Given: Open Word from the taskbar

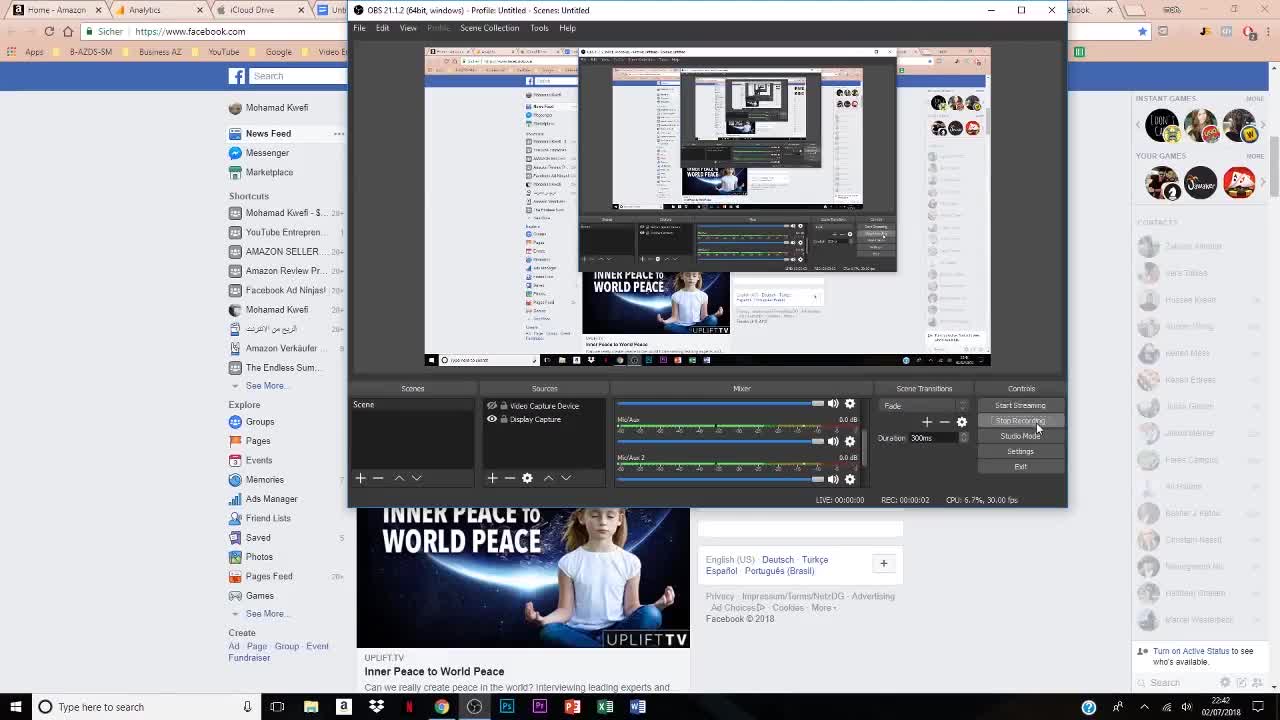Looking at the screenshot, I should click(x=638, y=707).
